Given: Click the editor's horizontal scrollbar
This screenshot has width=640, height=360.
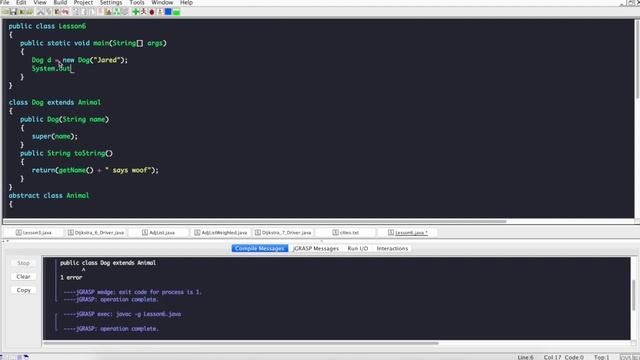Looking at the screenshot, I should tap(255, 222).
